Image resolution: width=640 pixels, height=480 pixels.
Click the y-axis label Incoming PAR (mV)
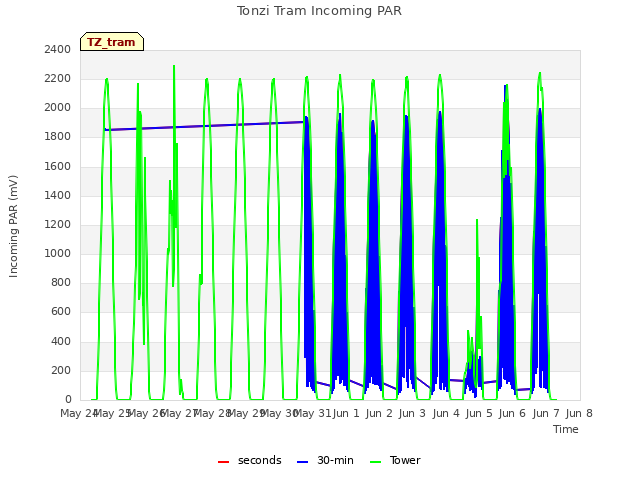(x=13, y=227)
